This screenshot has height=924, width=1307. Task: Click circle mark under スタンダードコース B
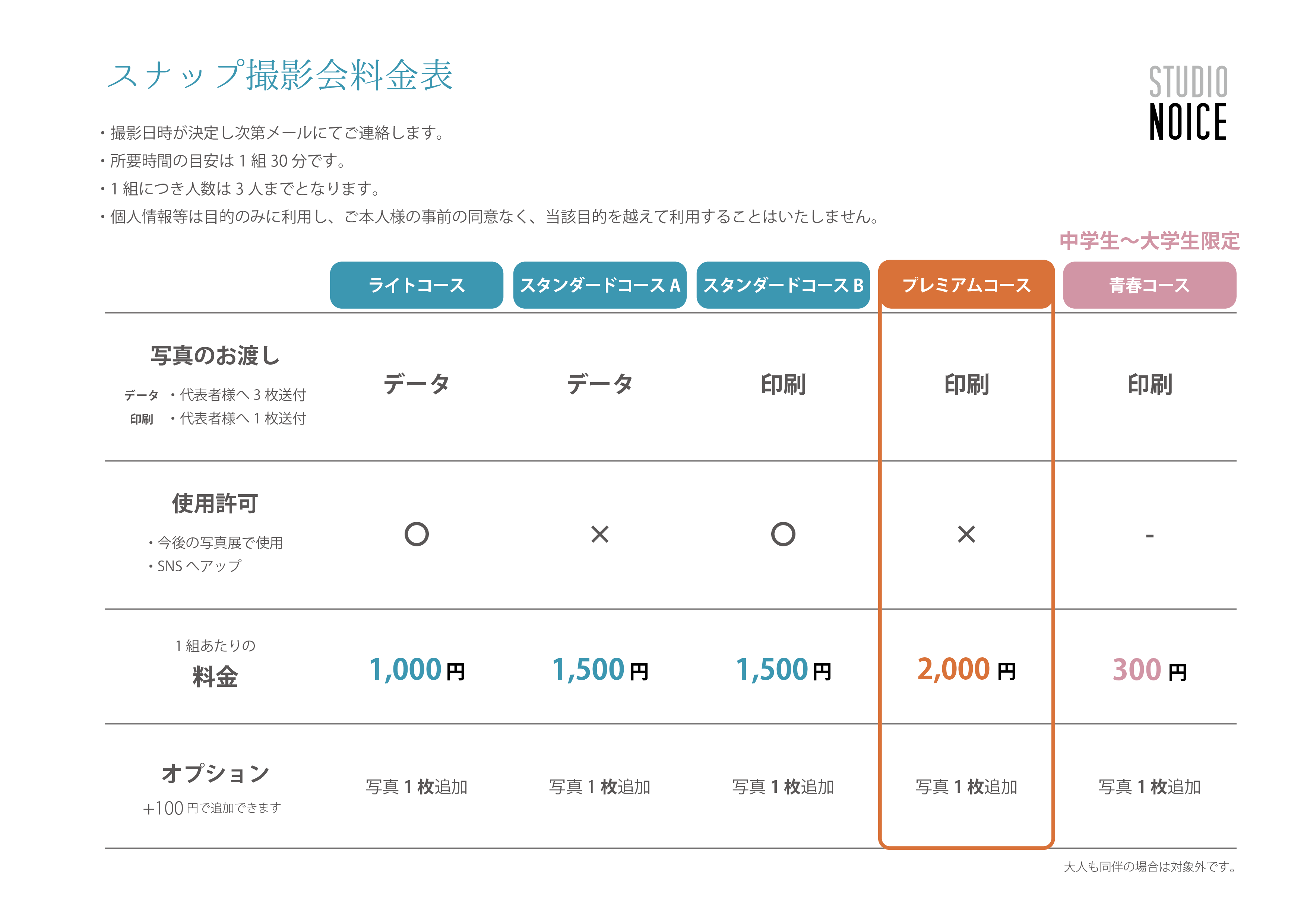tap(783, 534)
